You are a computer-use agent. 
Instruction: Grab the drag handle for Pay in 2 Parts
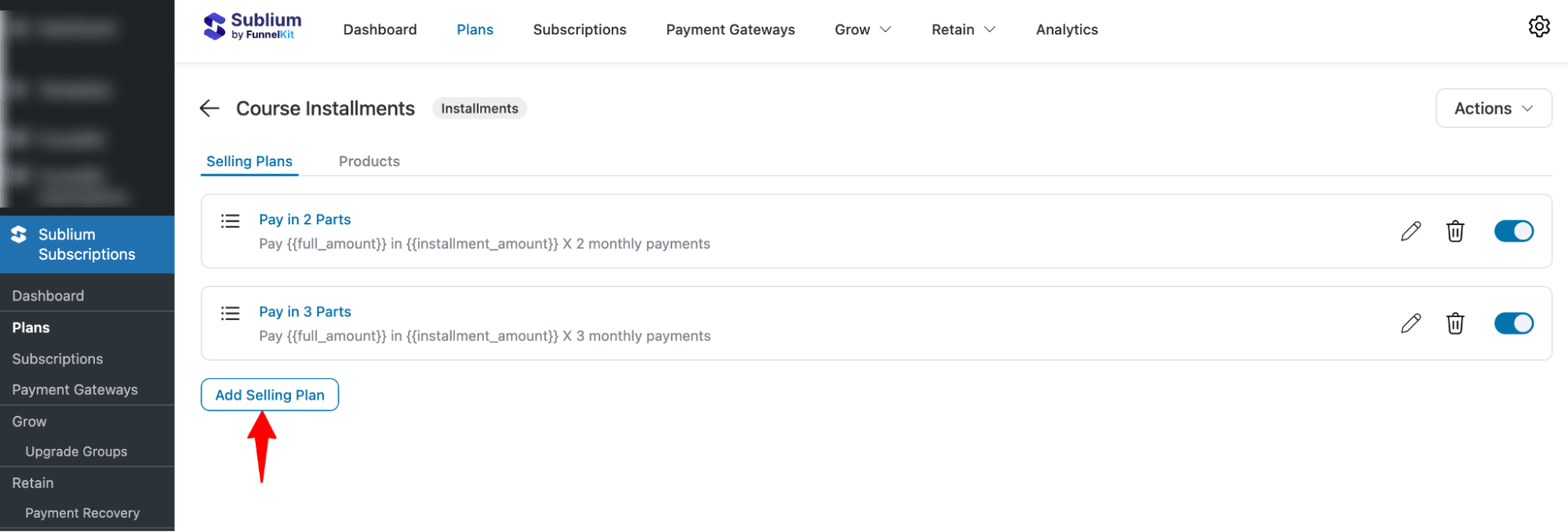[230, 221]
